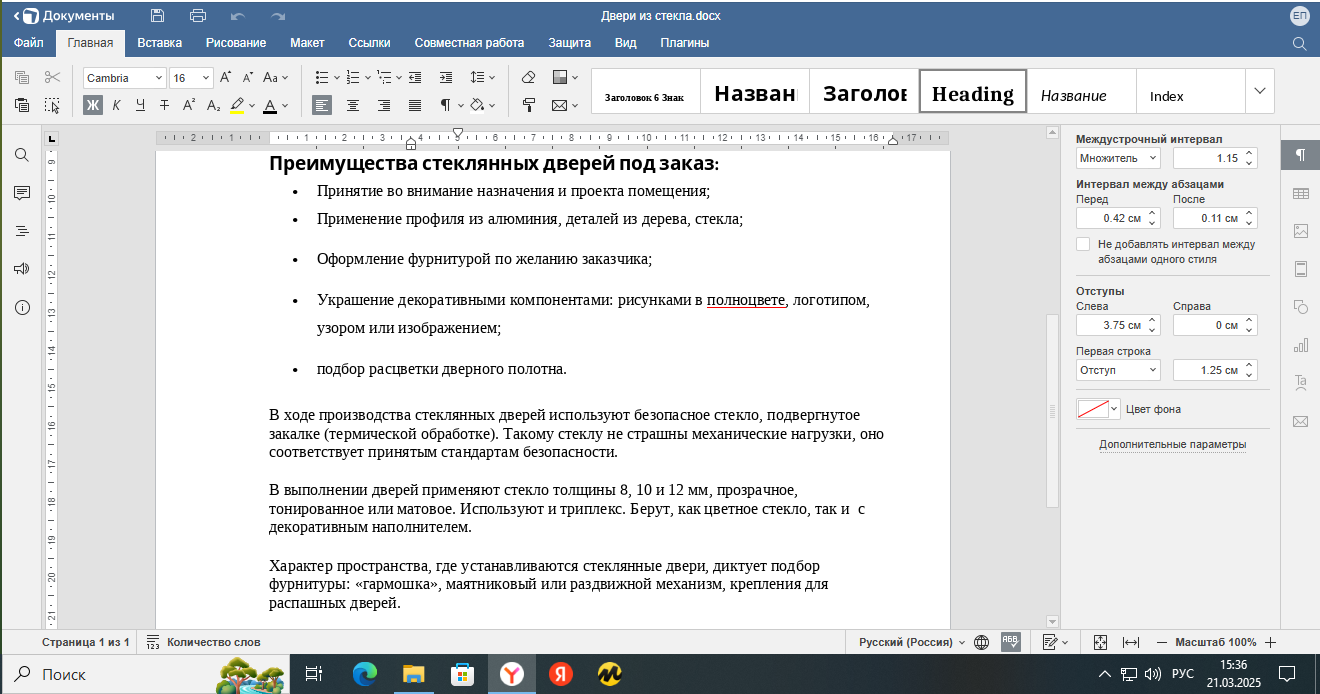Click the yellow highlight color button
This screenshot has height=694, width=1320.
click(x=237, y=105)
